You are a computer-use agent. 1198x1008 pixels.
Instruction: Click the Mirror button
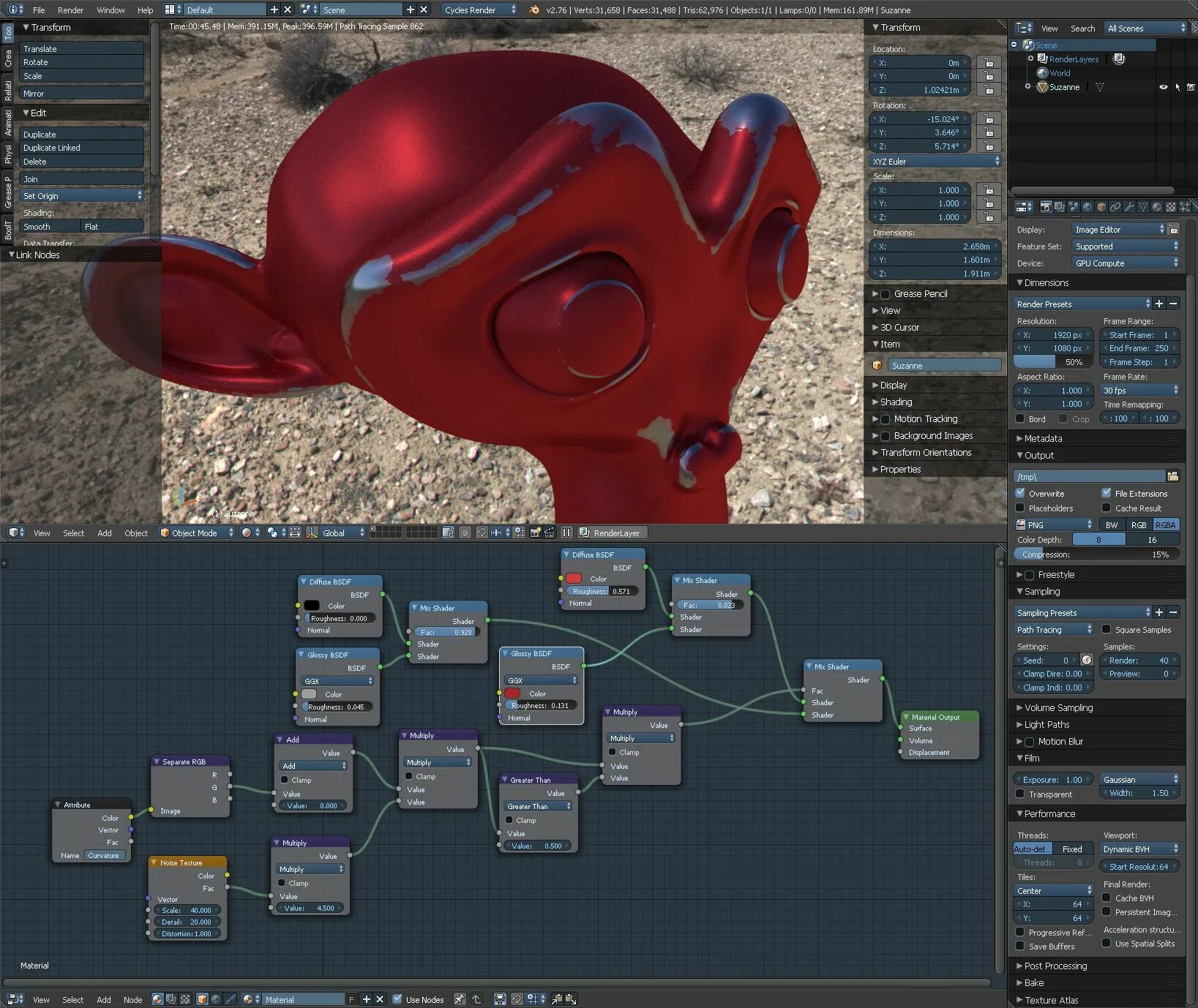[81, 94]
